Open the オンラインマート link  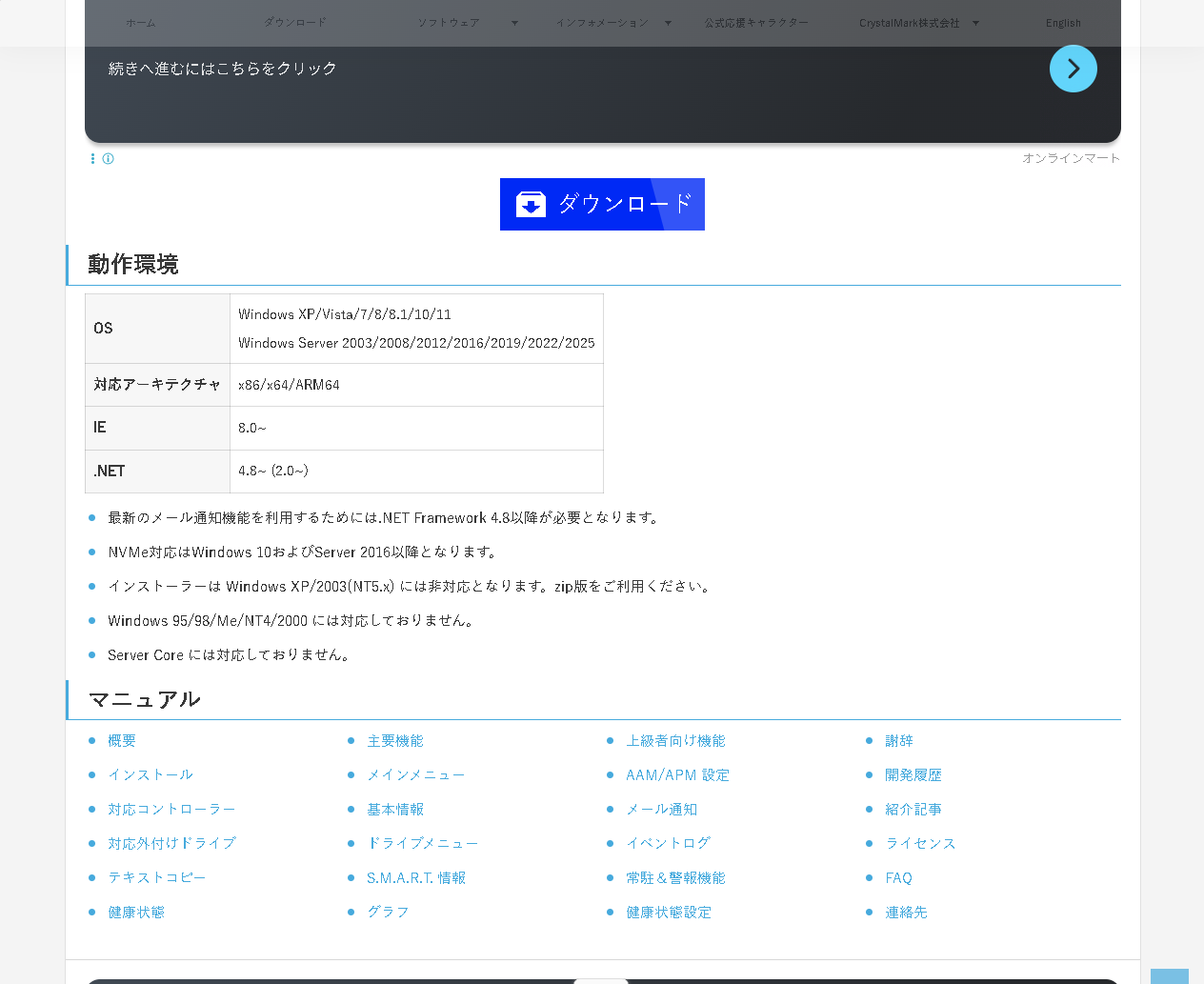pyautogui.click(x=1071, y=158)
